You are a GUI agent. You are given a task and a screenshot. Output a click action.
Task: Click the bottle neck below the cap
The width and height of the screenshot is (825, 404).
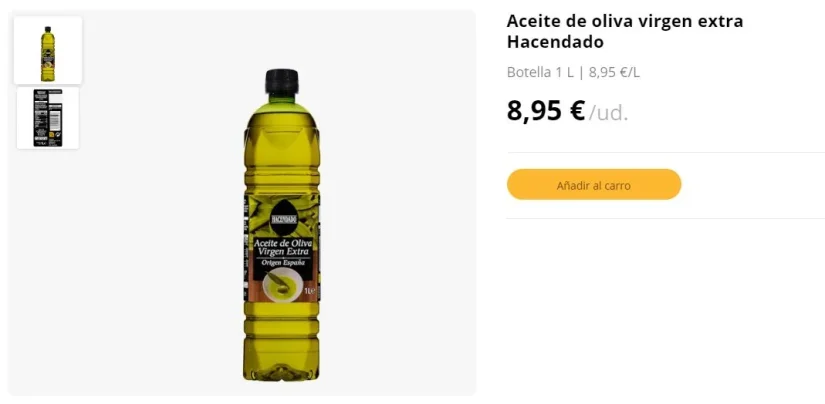coord(281,100)
